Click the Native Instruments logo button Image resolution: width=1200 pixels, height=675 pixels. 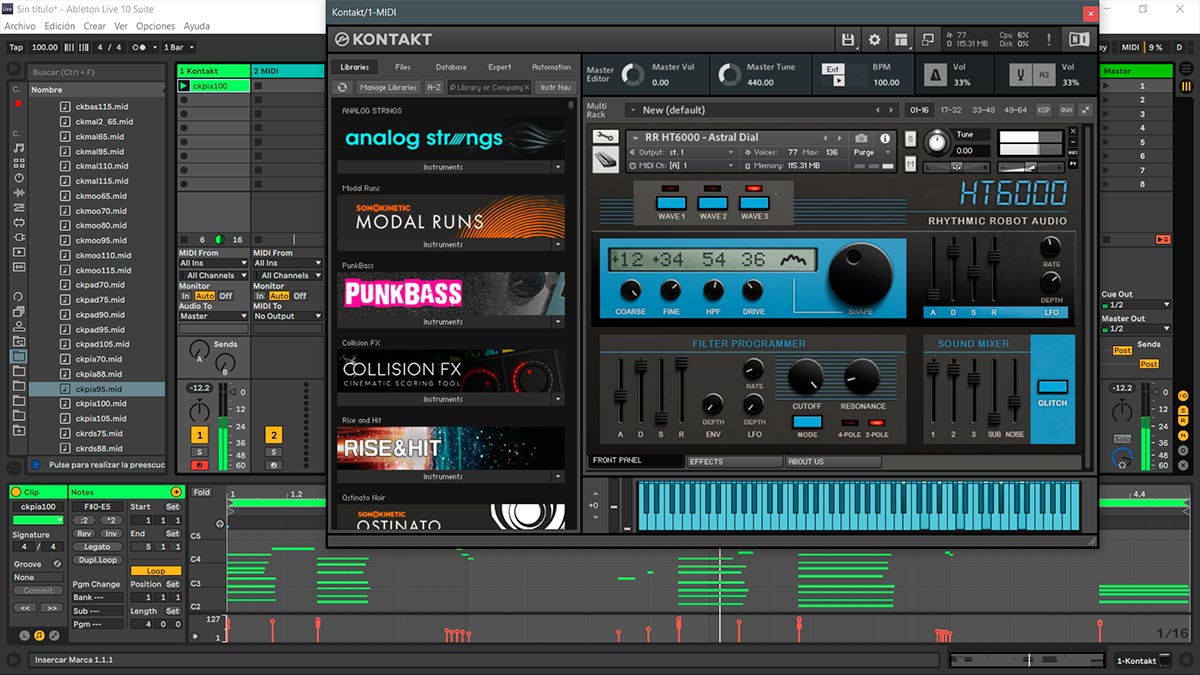click(x=1079, y=39)
